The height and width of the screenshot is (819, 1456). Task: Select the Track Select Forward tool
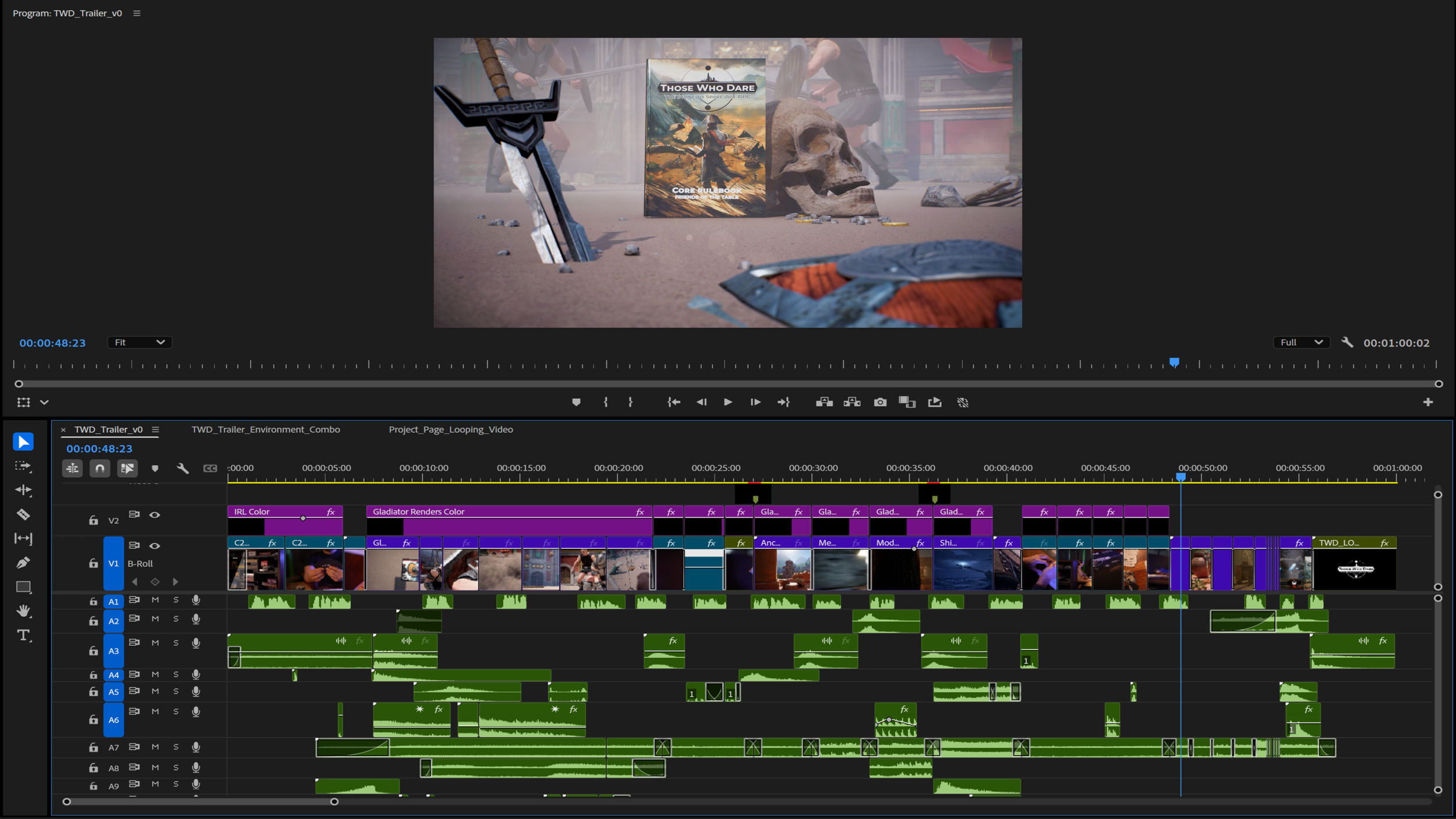tap(23, 466)
